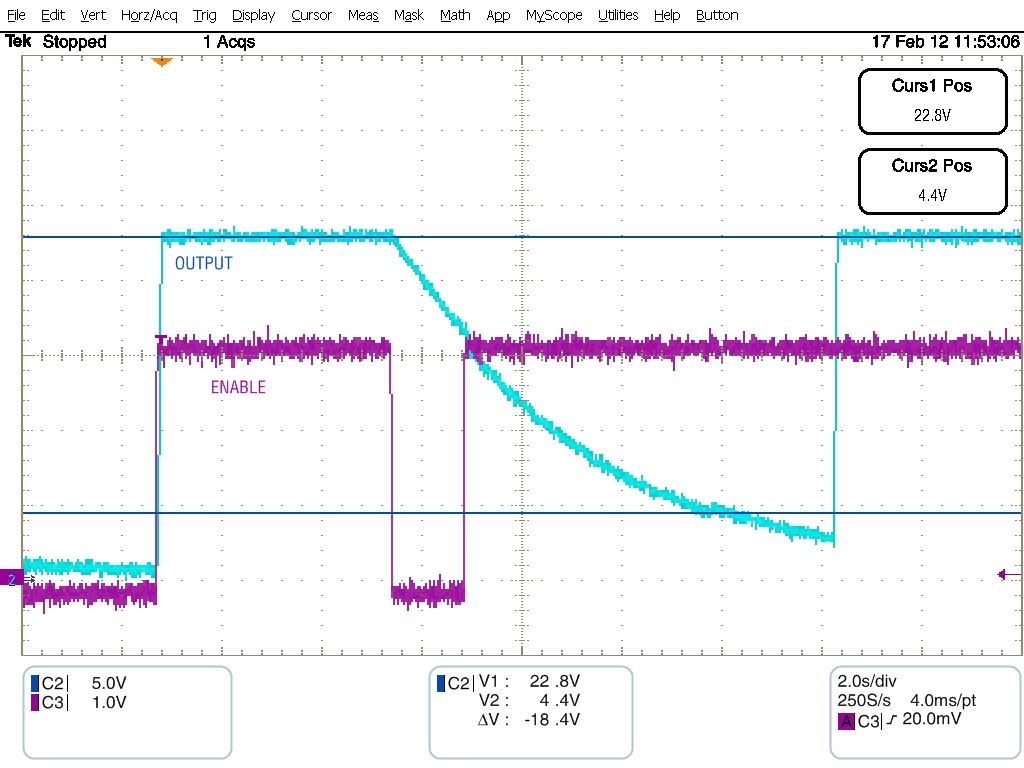Click the OUTPUT waveform label
1024x768 pixels.
click(203, 263)
